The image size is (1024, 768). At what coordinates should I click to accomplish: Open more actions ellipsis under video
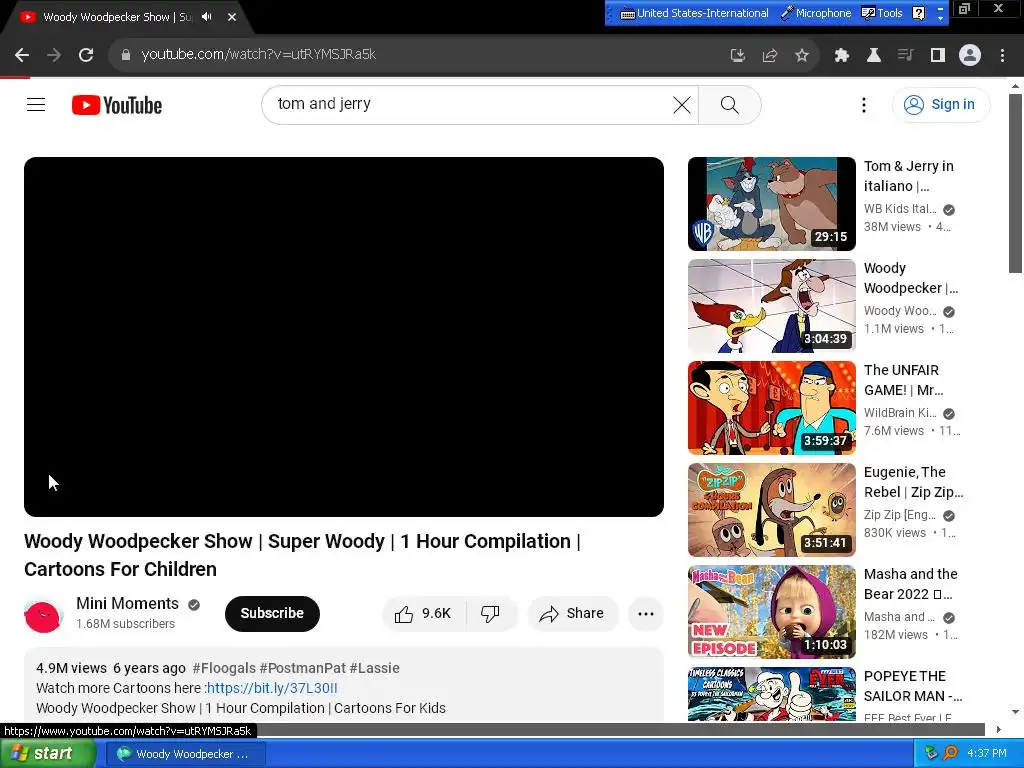pos(646,613)
